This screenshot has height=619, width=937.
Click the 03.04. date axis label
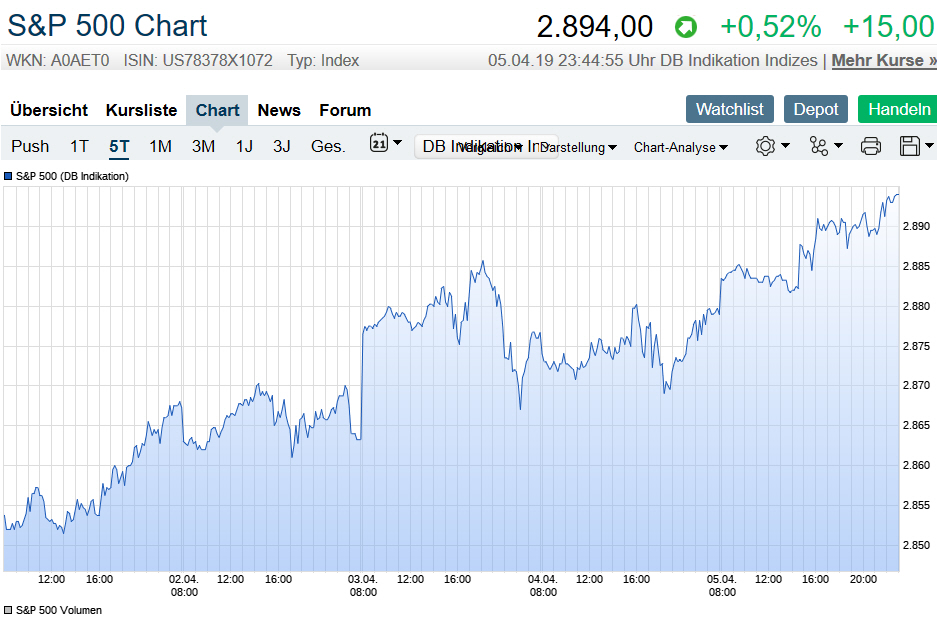coord(363,579)
